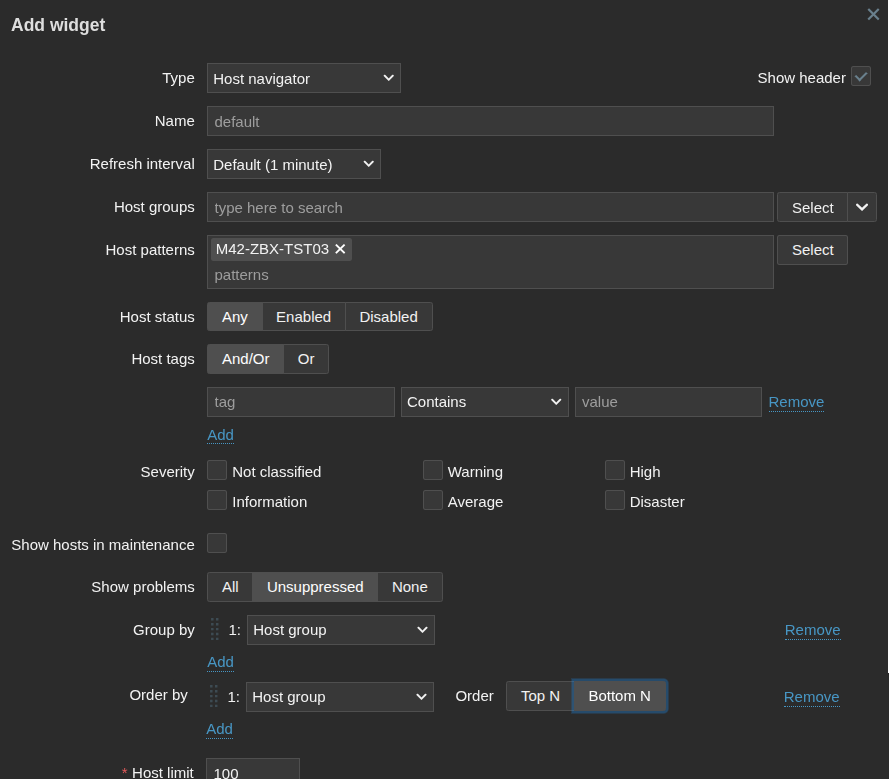The width and height of the screenshot is (891, 779).
Task: Click Remove link beside tag value
Action: pyautogui.click(x=796, y=402)
